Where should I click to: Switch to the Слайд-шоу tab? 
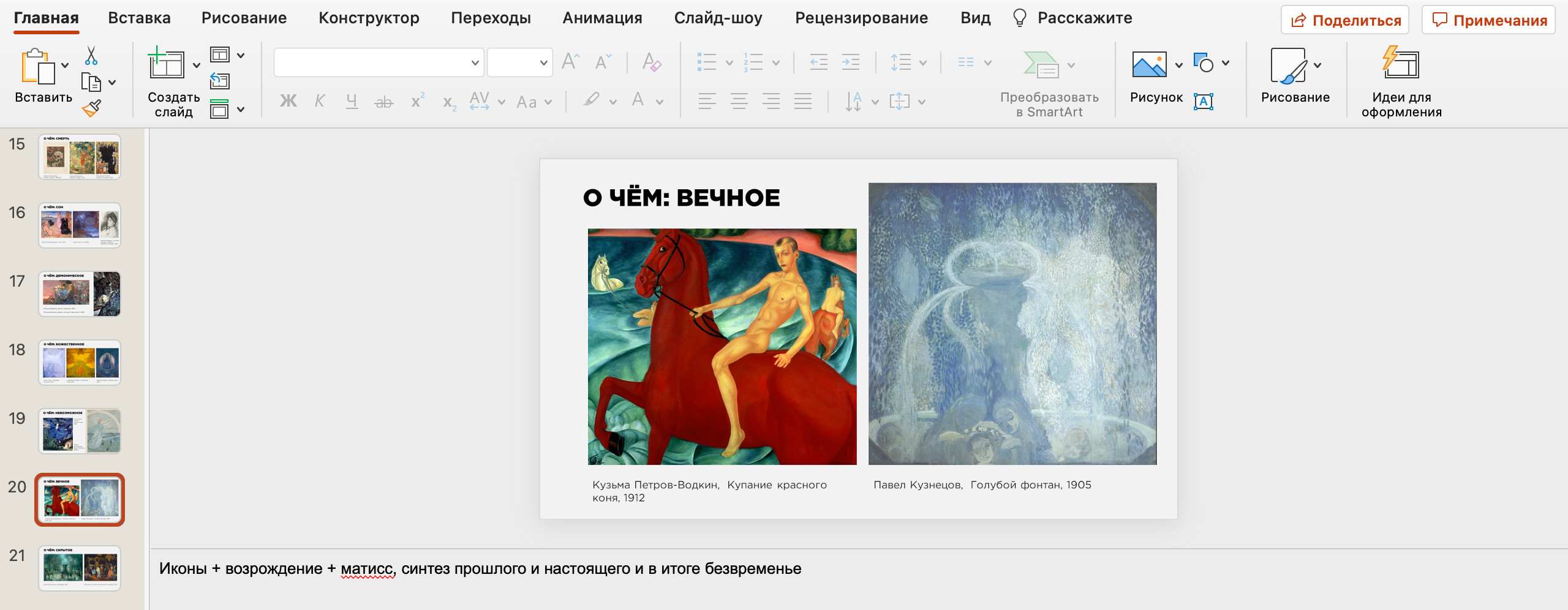pos(718,18)
